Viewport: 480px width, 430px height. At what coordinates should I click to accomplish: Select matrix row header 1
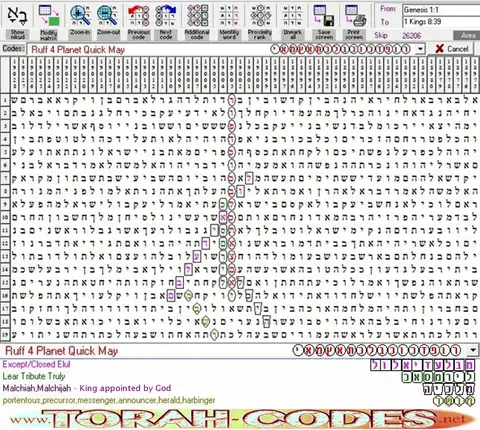(5, 100)
